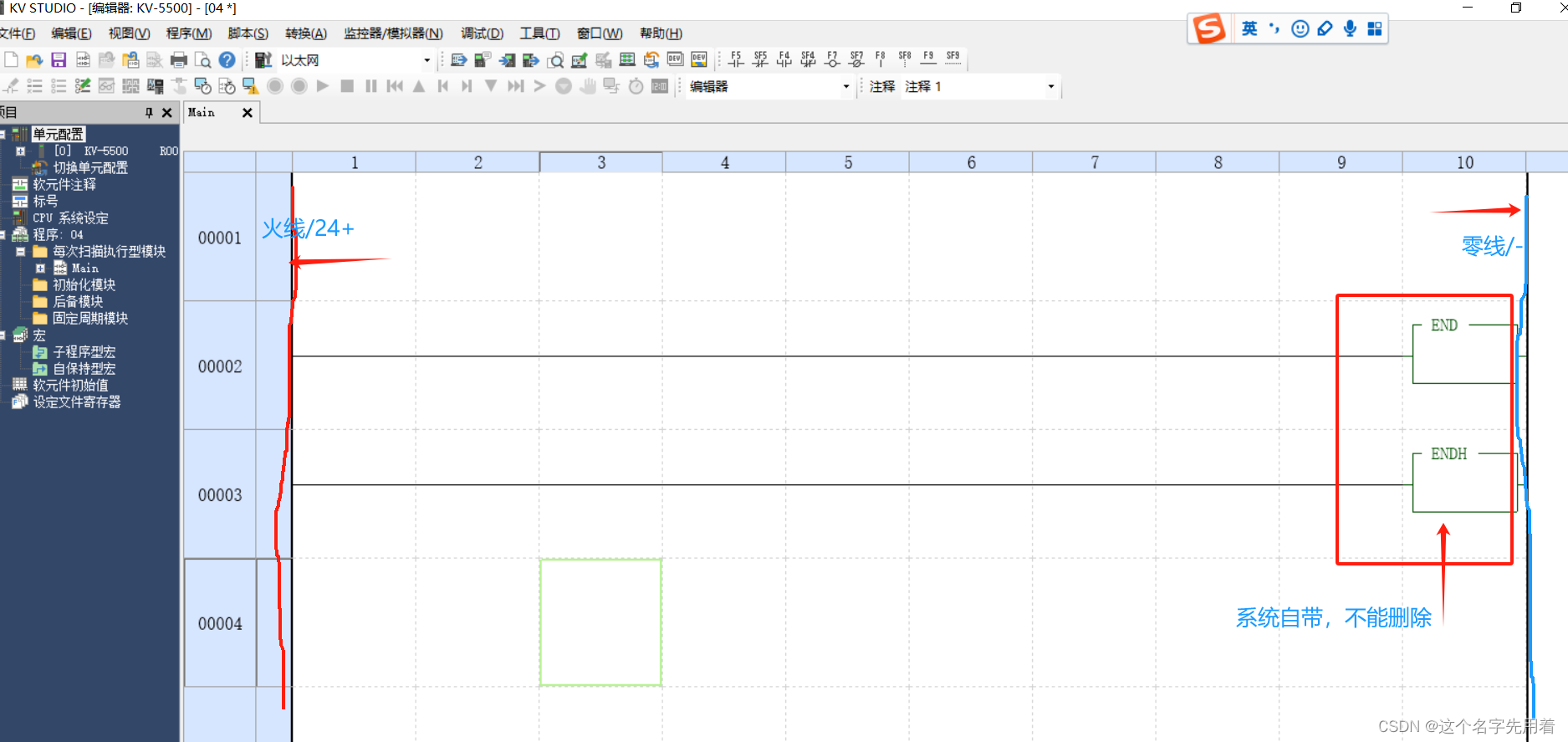Viewport: 1568px width, 742px height.
Task: Open the 文件(F) menu
Action: [17, 33]
